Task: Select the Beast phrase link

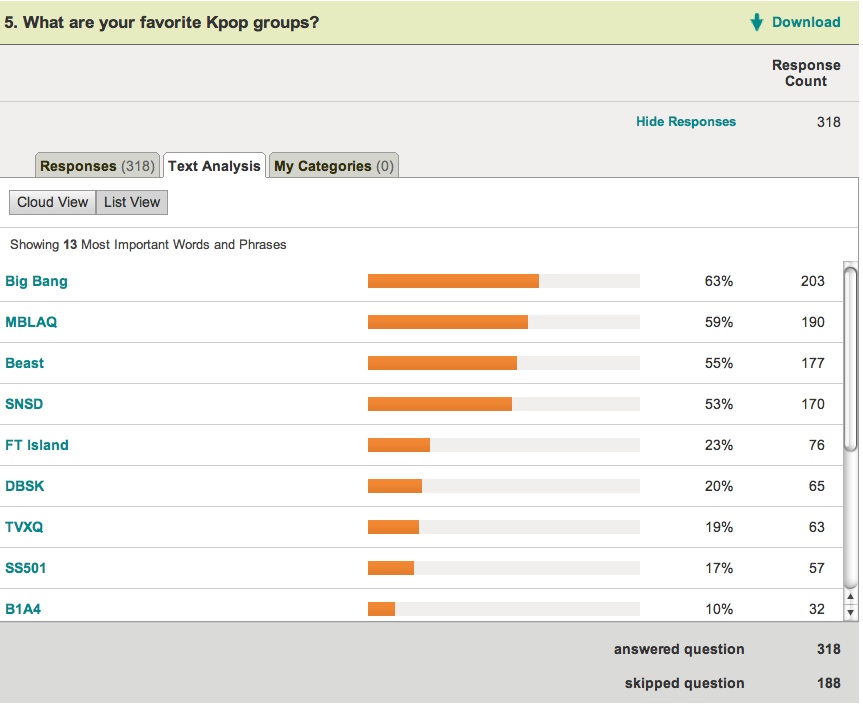Action: [24, 363]
